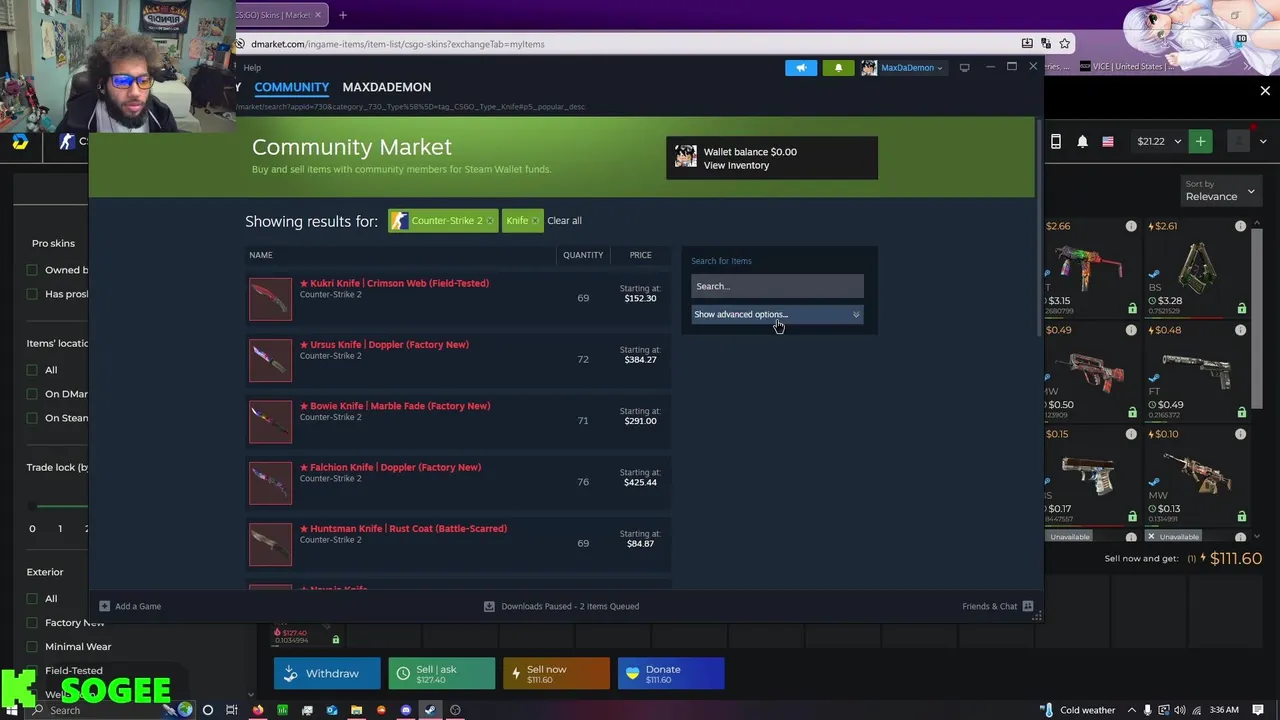
Task: Open the Help menu in Steam
Action: tap(252, 68)
